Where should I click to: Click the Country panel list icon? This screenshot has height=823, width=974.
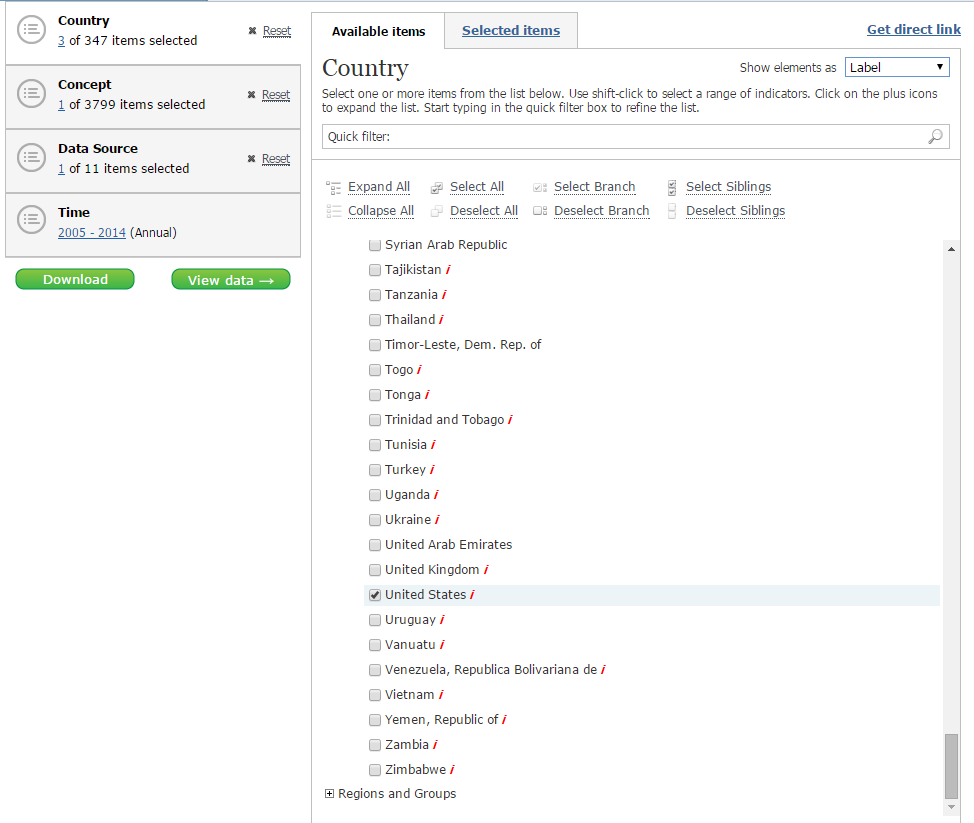pyautogui.click(x=32, y=31)
